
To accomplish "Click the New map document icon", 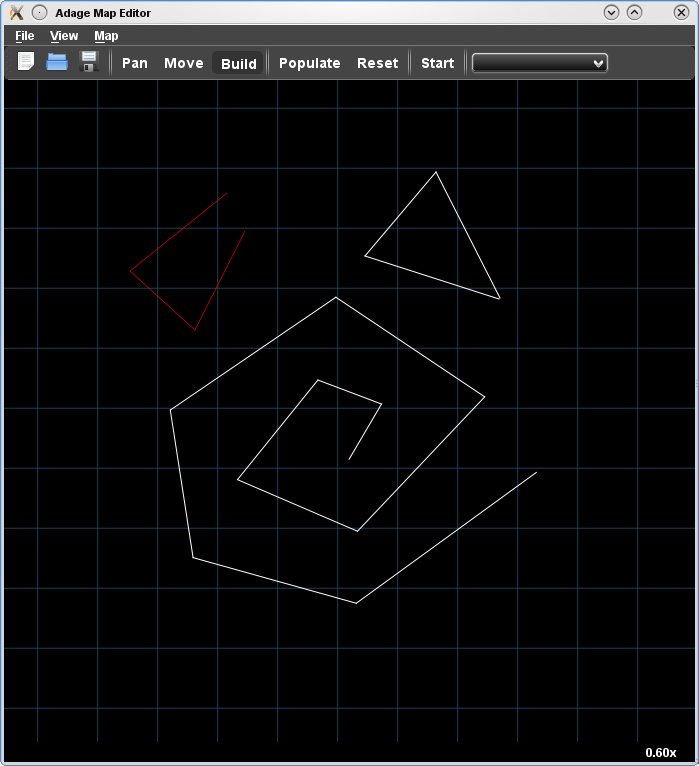I will 26,62.
